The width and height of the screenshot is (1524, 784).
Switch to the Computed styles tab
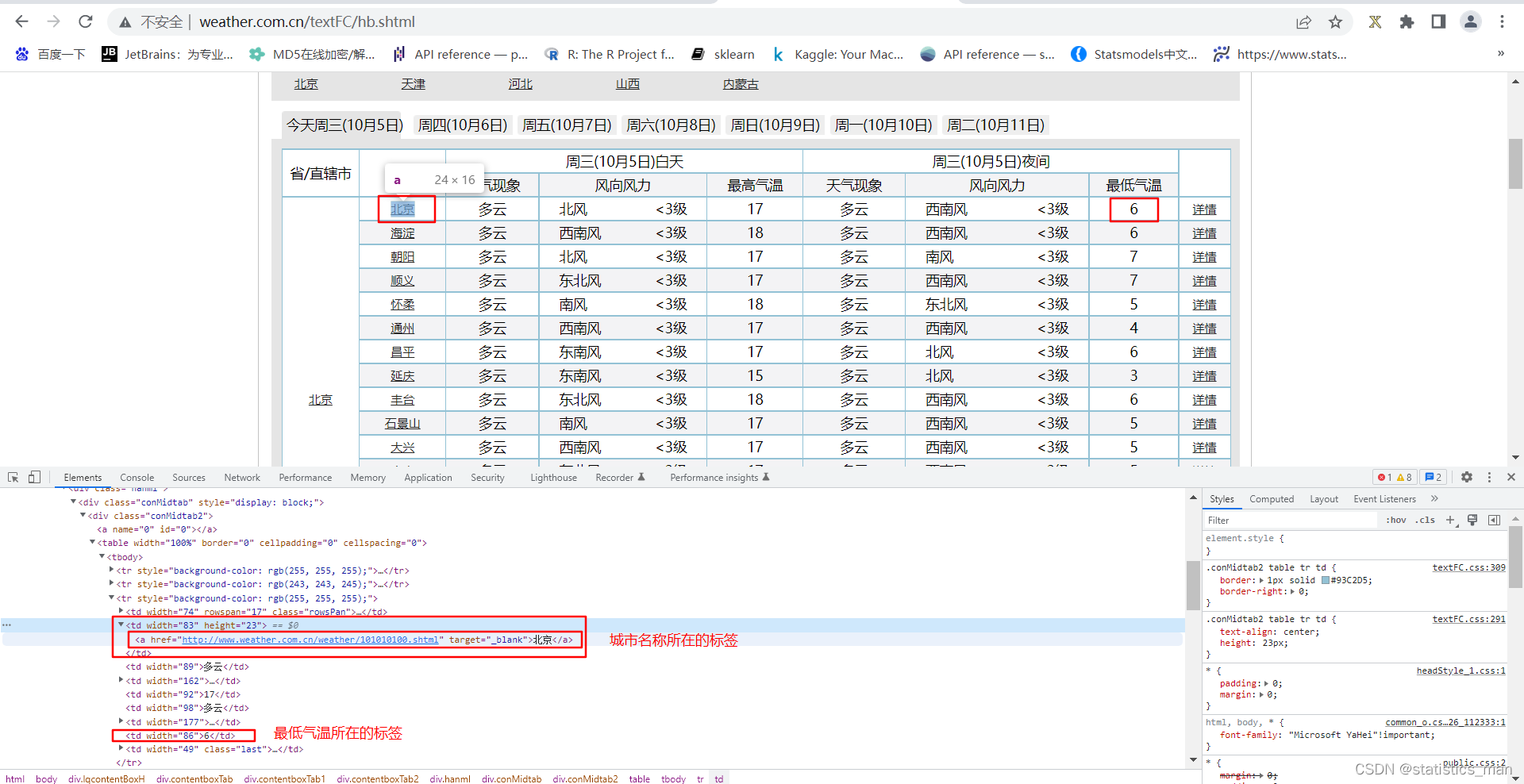pyautogui.click(x=1271, y=498)
